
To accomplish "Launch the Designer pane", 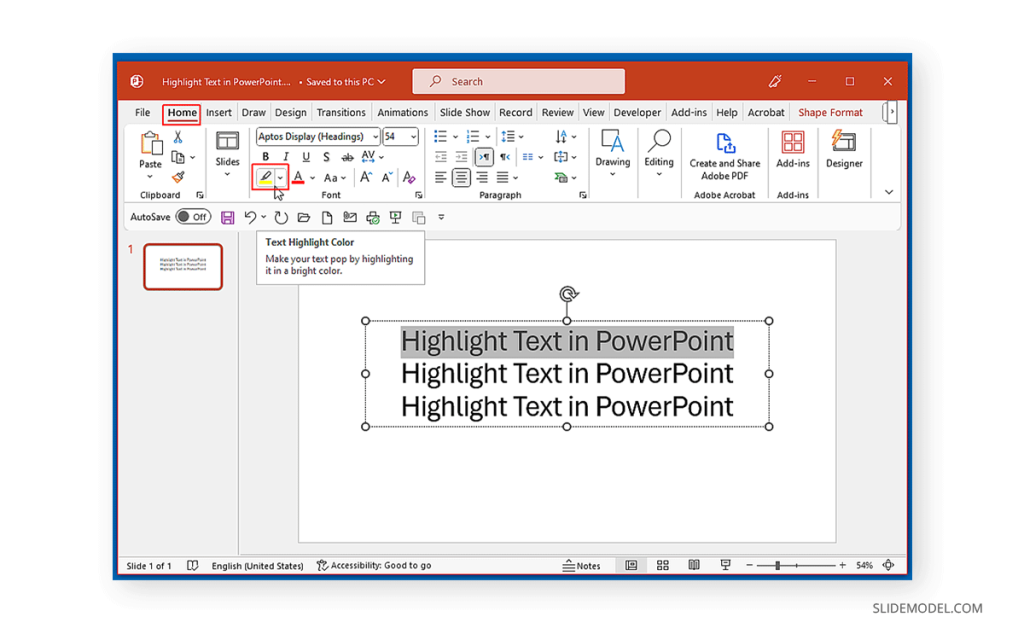I will tap(843, 158).
